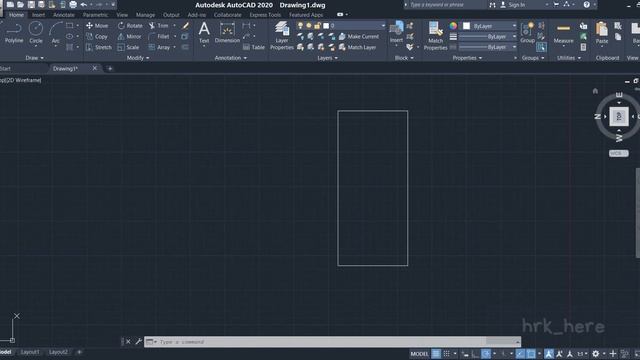
Task: Click the Plot printer icon in quick access toolbar
Action: (x=73, y=5)
